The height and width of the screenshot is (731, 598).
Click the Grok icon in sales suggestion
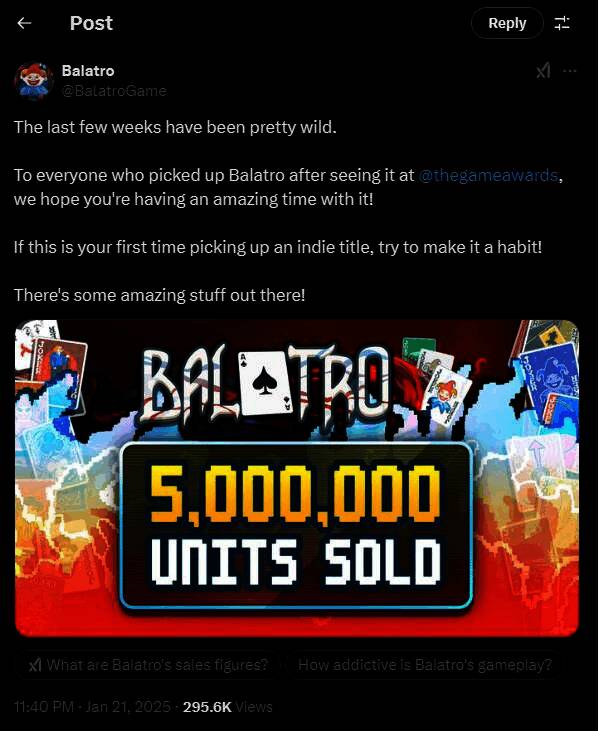(x=34, y=665)
